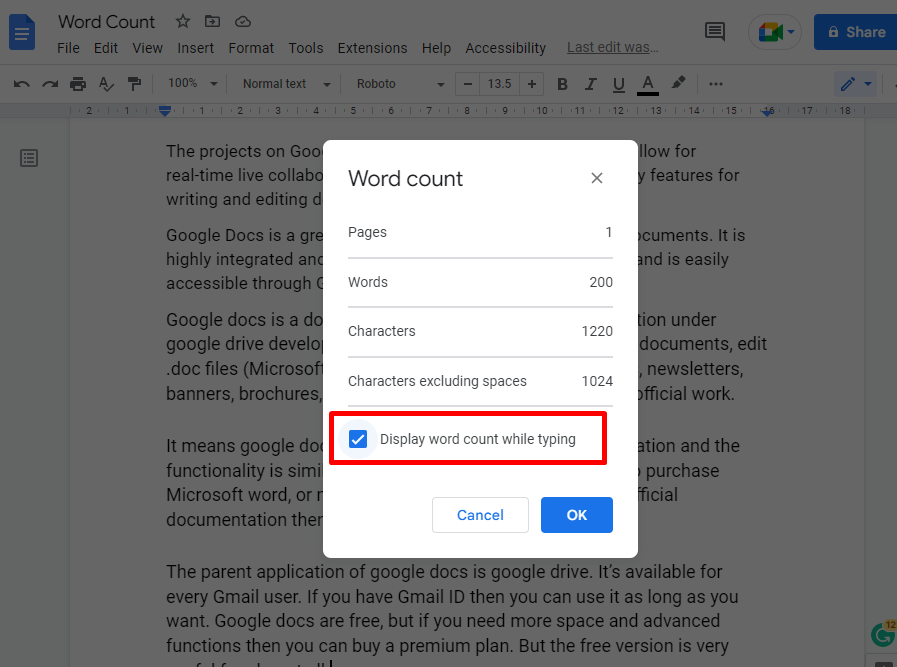
Task: Print the document with printer icon
Action: coord(78,84)
